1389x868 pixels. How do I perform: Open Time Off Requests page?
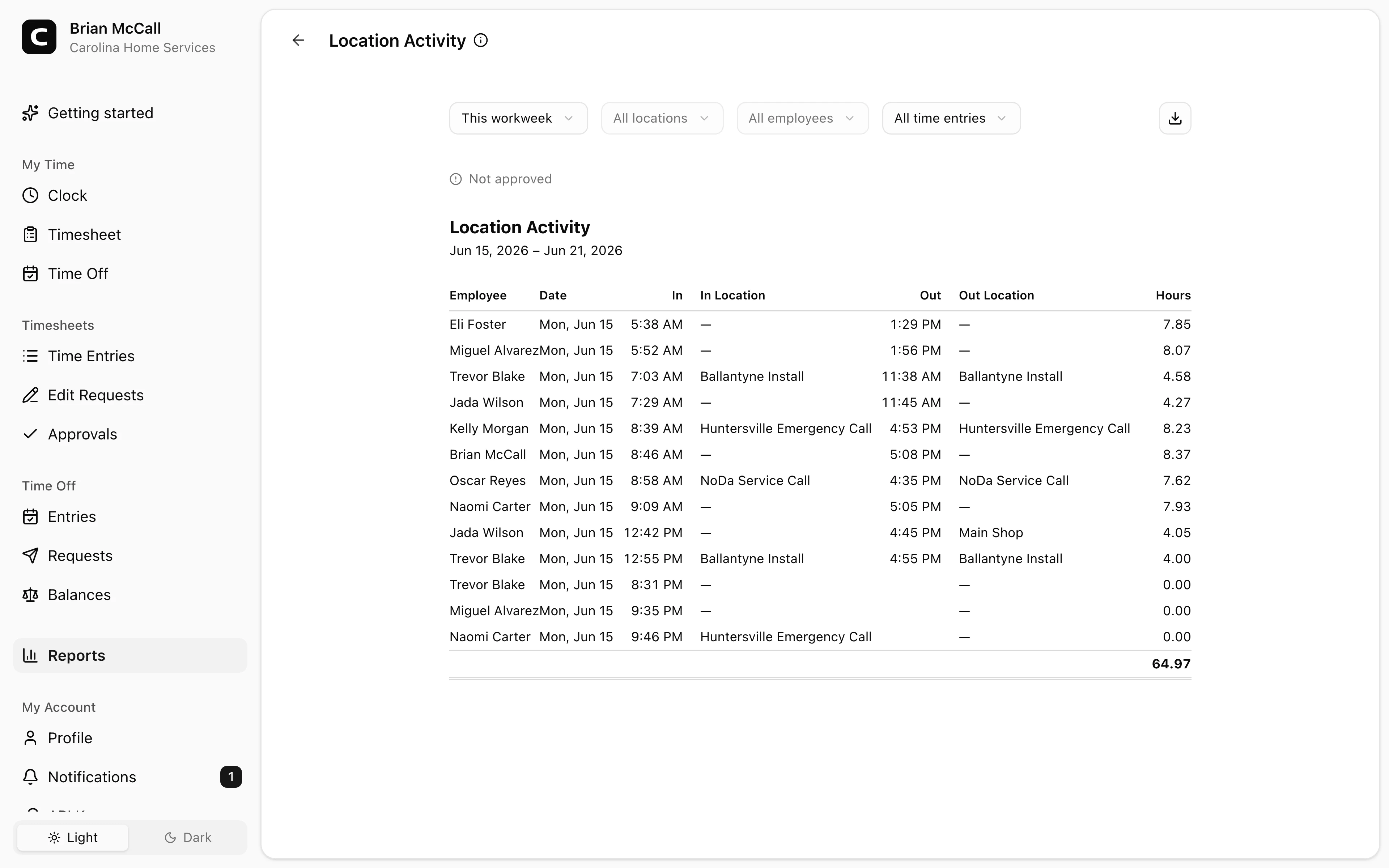point(130,556)
